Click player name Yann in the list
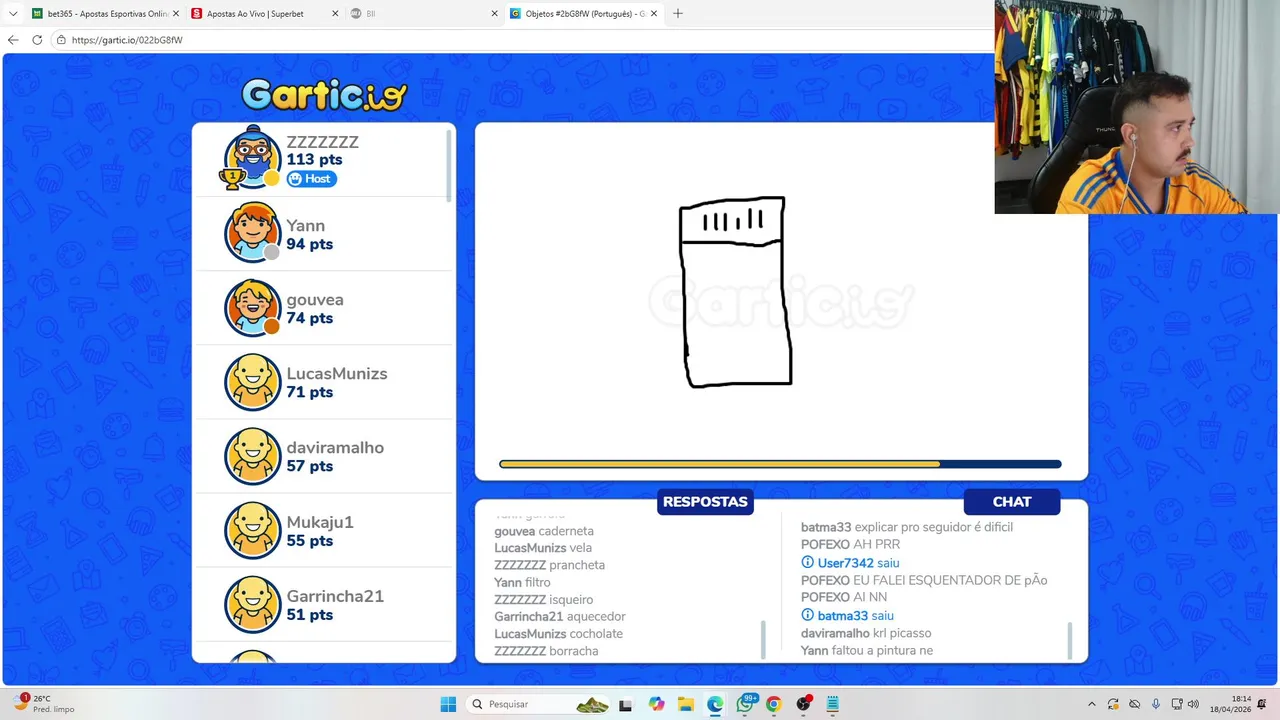 305,226
